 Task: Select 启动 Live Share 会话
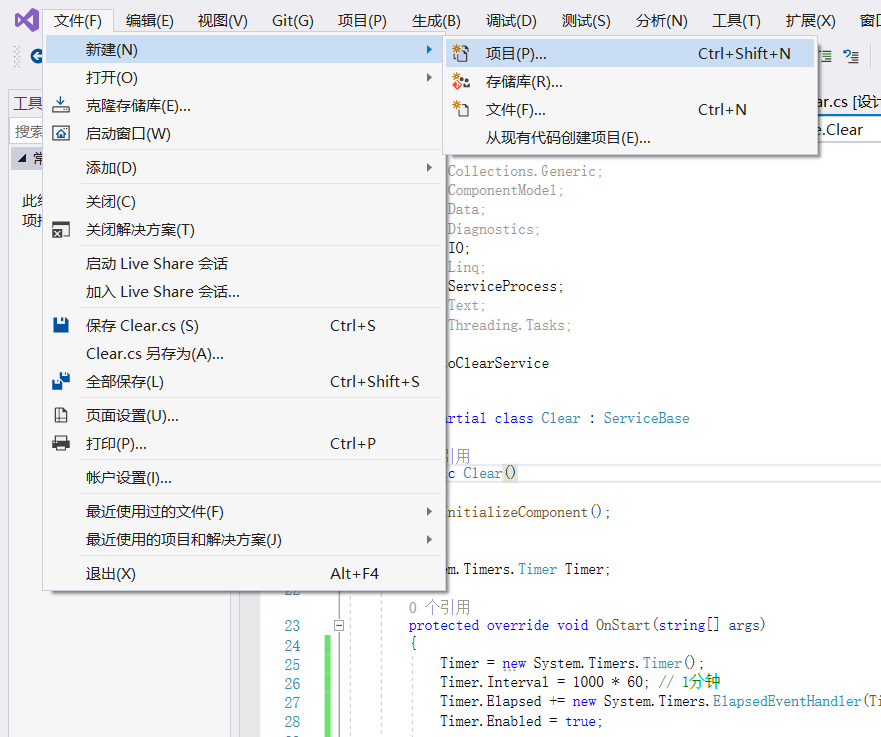(x=244, y=263)
